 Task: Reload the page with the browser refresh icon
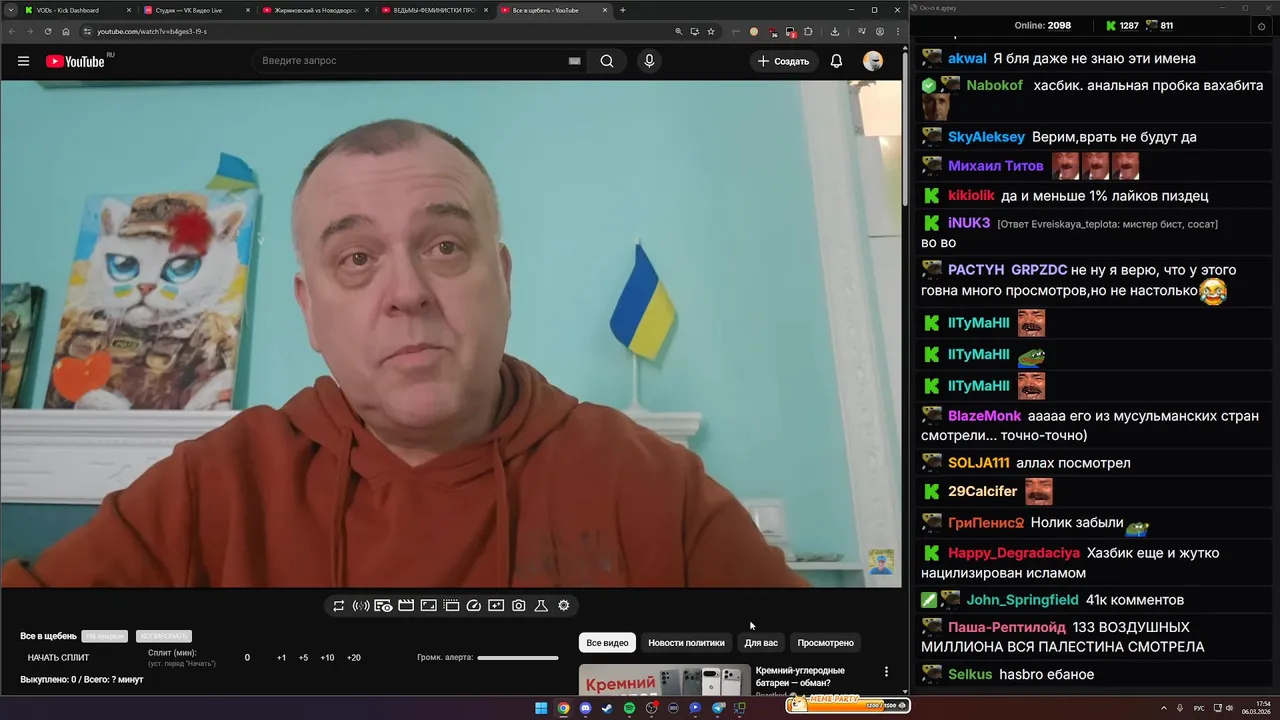pos(47,31)
